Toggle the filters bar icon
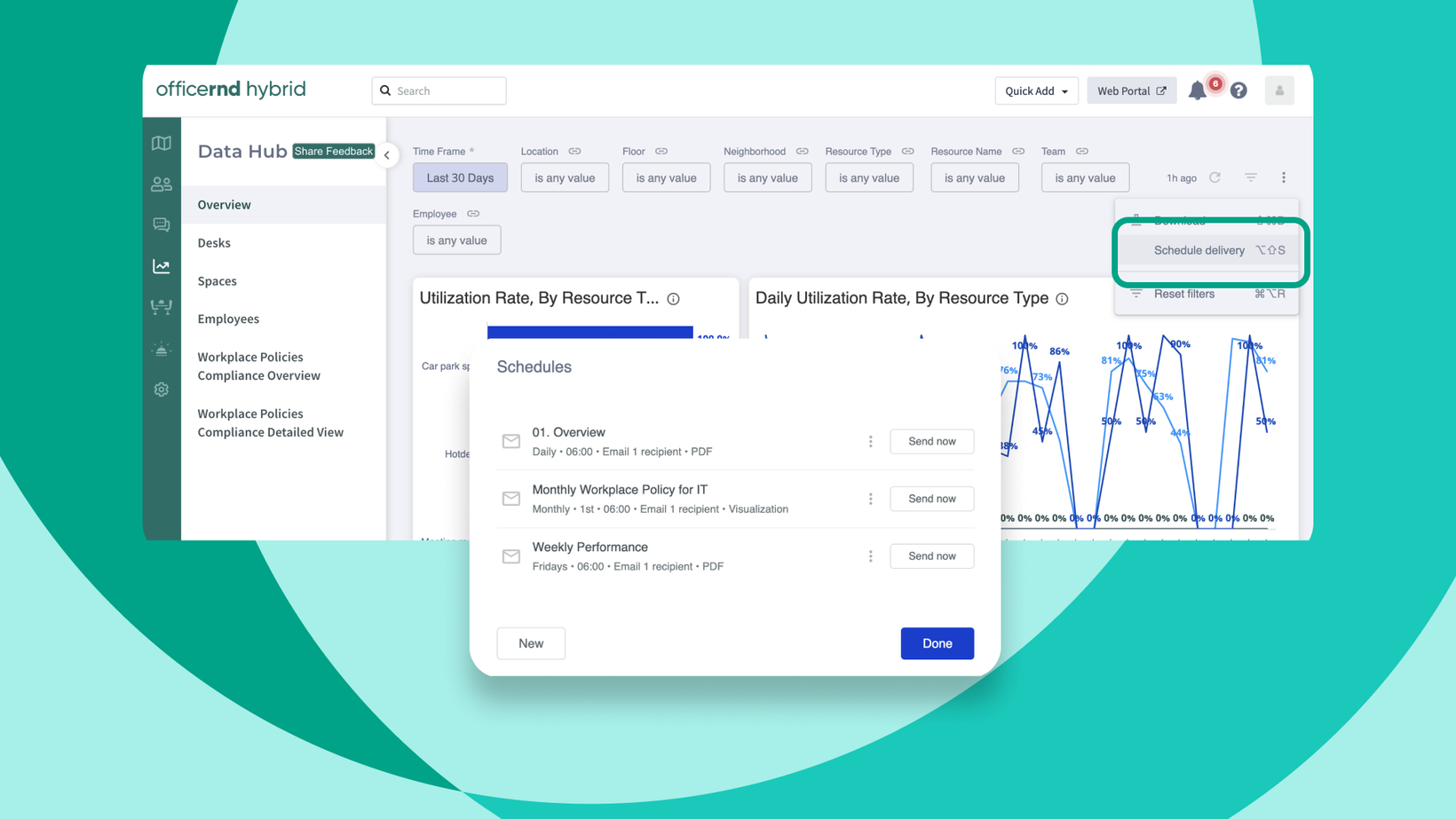The image size is (1456, 819). point(1250,177)
